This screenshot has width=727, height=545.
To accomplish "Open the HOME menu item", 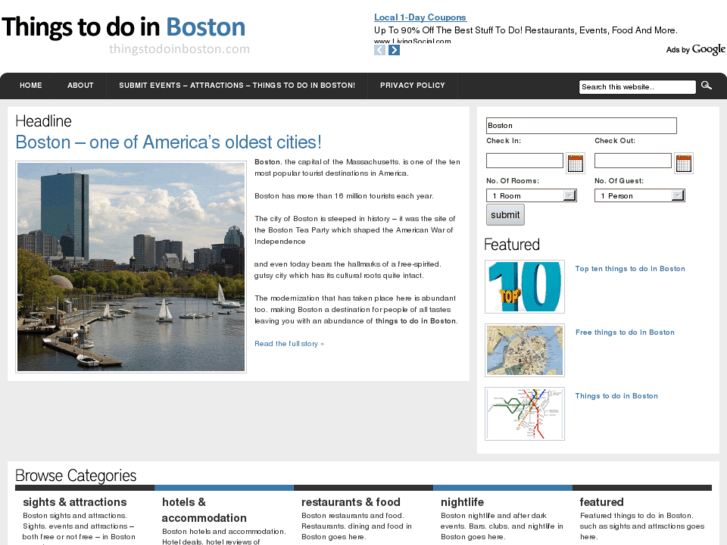I will [x=31, y=85].
